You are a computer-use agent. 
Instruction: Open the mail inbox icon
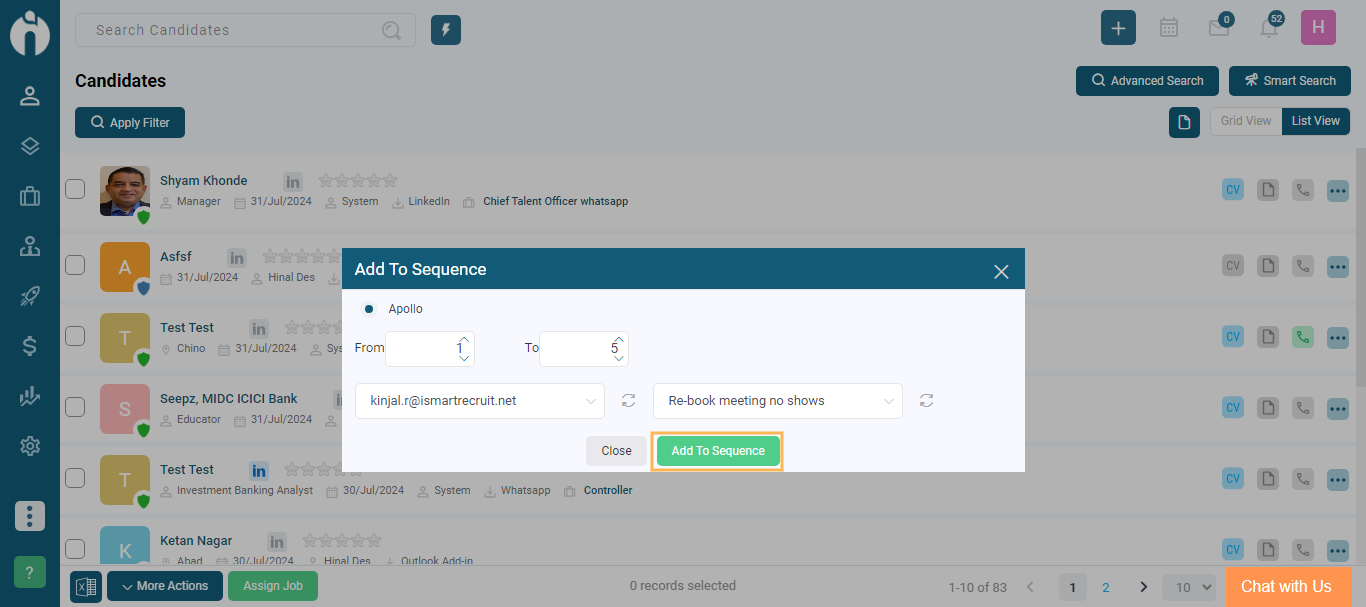point(1218,28)
